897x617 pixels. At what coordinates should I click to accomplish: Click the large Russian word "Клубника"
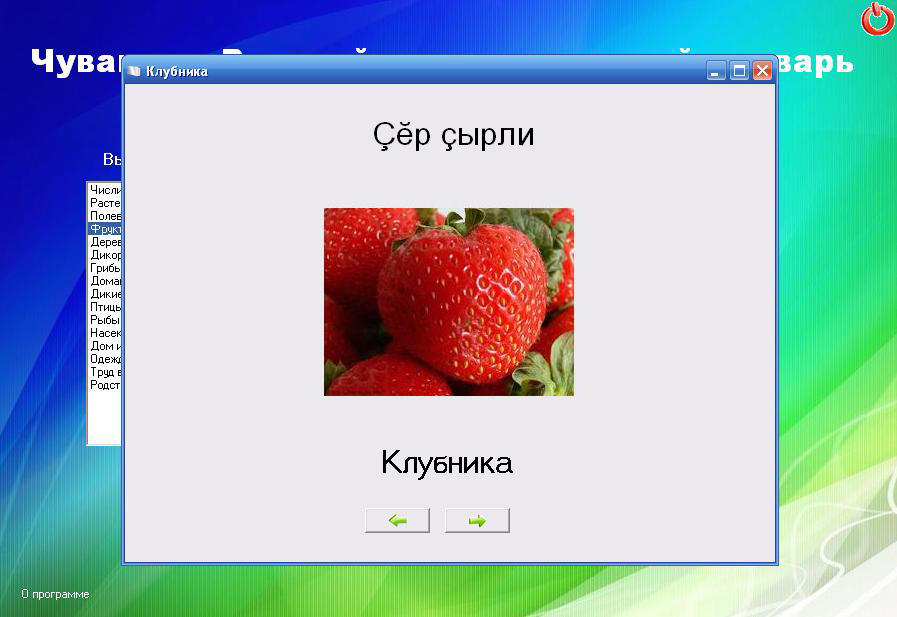point(447,462)
